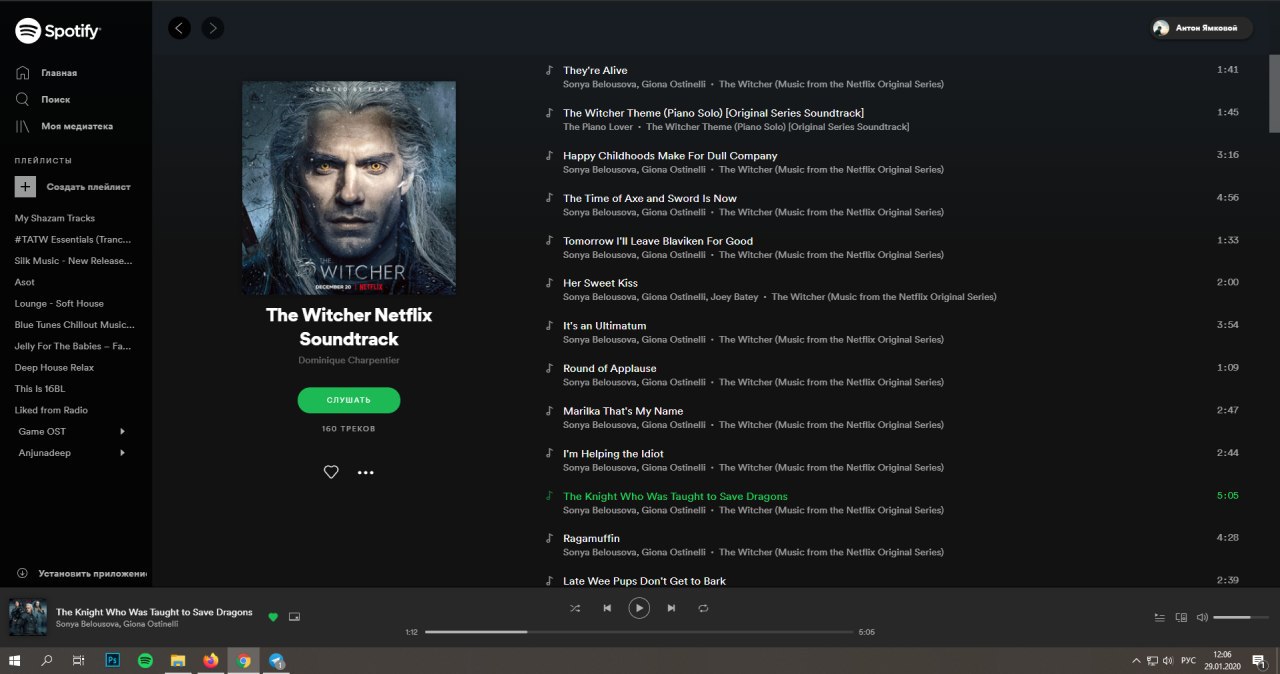This screenshot has height=674, width=1280.
Task: Skip to next track
Action: coord(671,608)
